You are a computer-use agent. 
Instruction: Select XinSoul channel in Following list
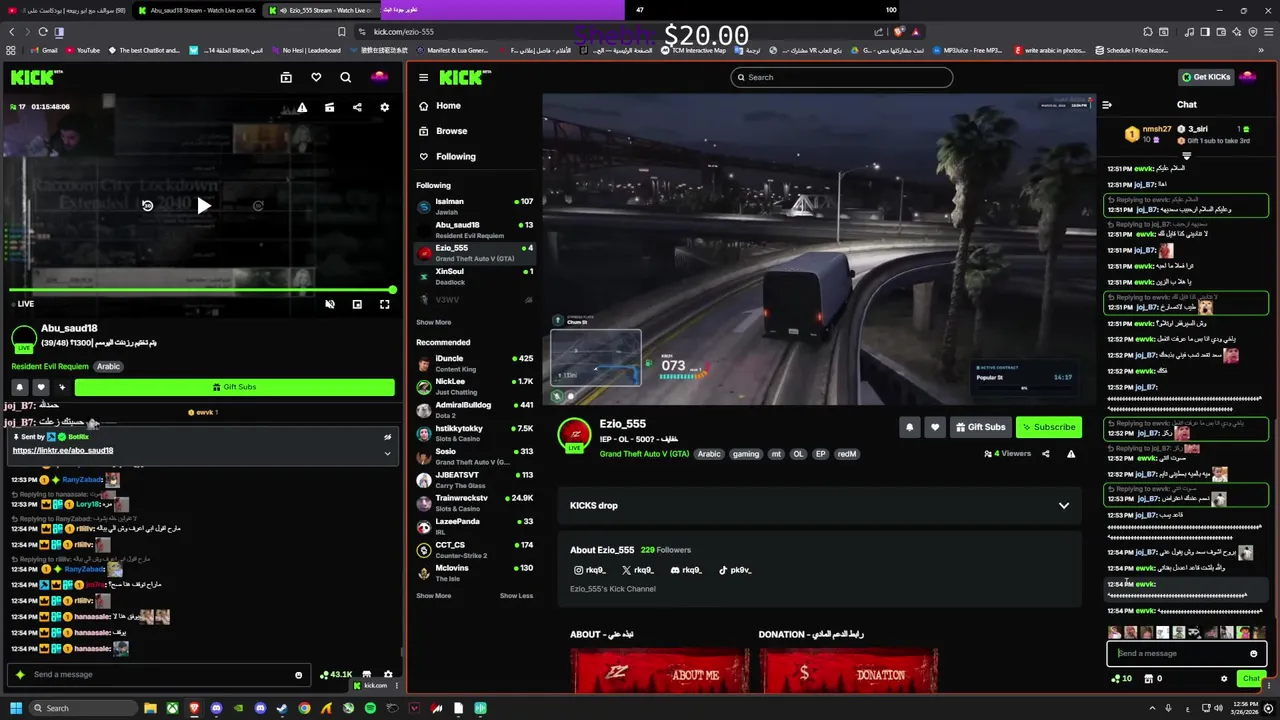(x=475, y=276)
